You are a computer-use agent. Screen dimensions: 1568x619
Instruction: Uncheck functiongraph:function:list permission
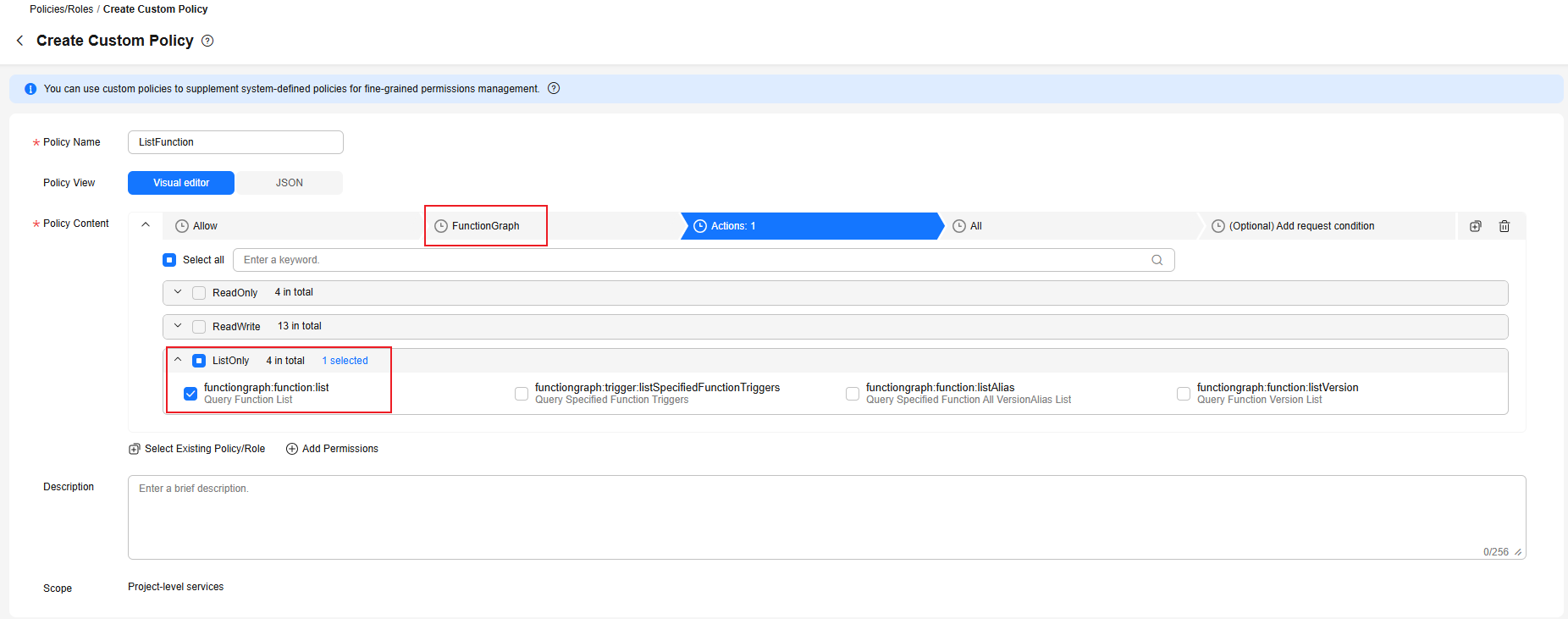tap(190, 394)
